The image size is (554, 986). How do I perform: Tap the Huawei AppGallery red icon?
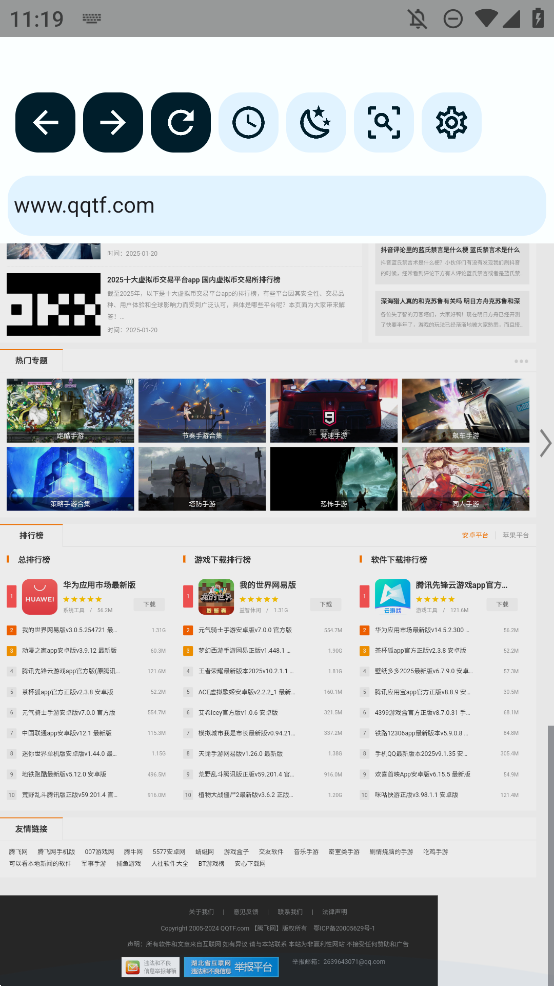pyautogui.click(x=40, y=597)
